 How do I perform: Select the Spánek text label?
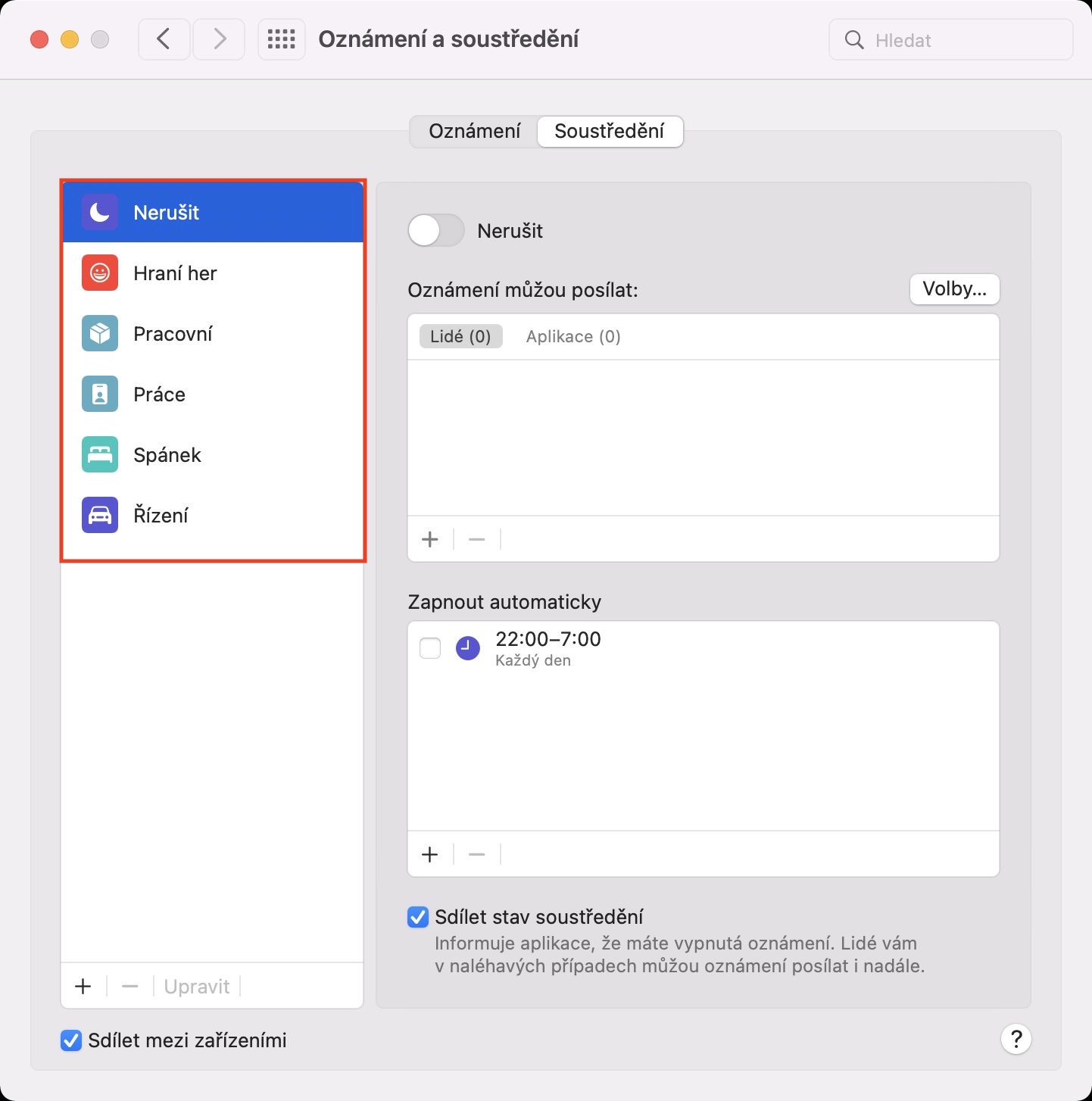[167, 455]
